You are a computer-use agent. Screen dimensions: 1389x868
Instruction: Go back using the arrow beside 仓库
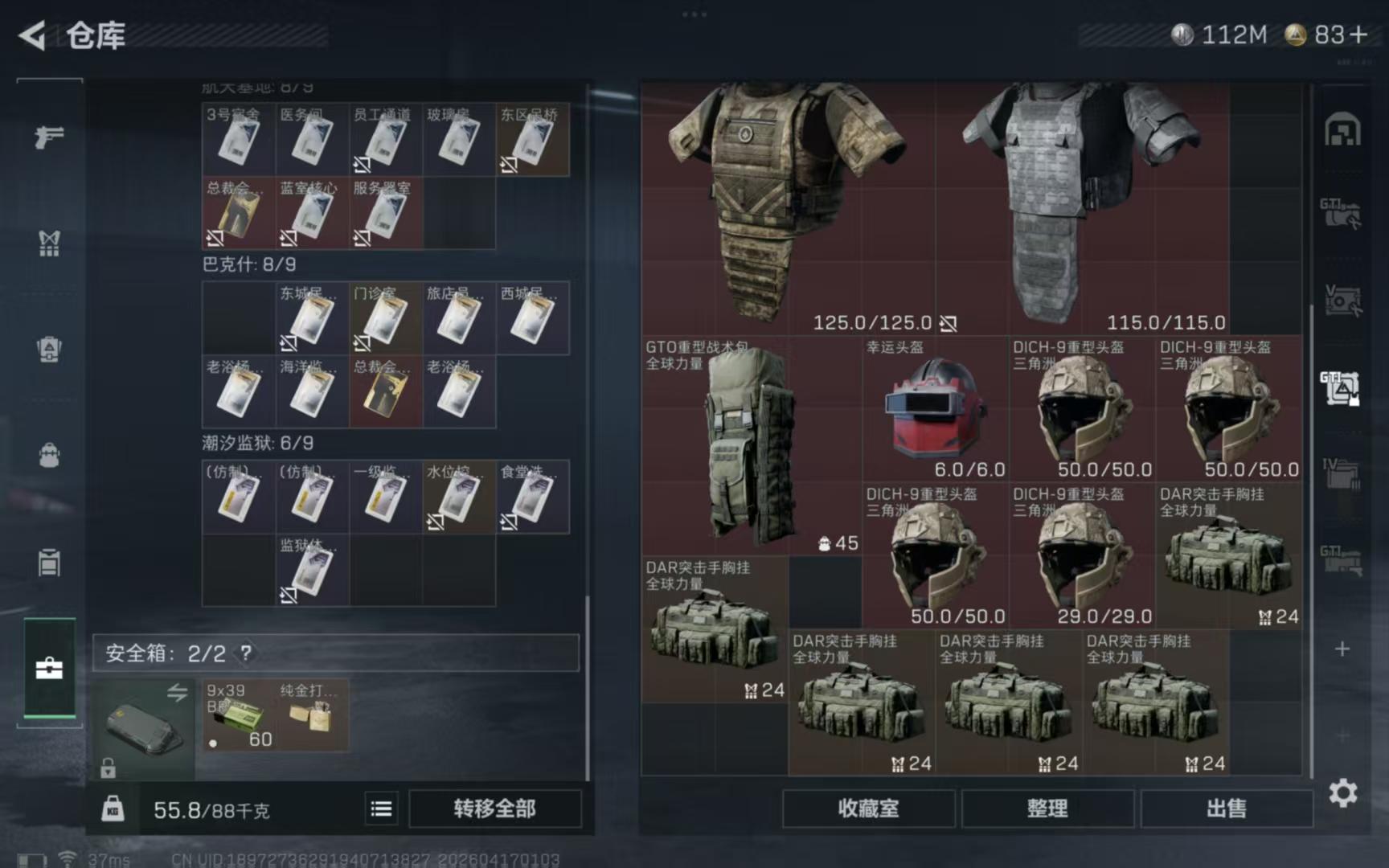click(32, 35)
